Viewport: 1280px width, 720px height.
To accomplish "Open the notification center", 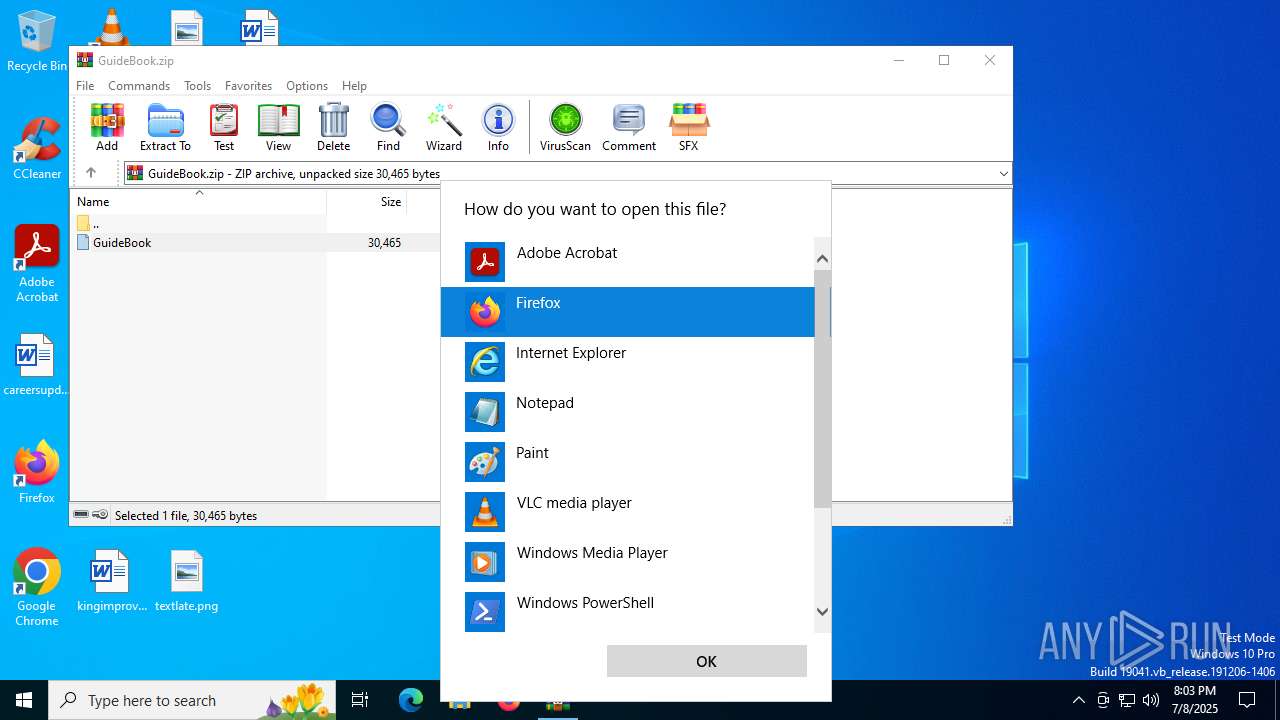I will coord(1247,700).
